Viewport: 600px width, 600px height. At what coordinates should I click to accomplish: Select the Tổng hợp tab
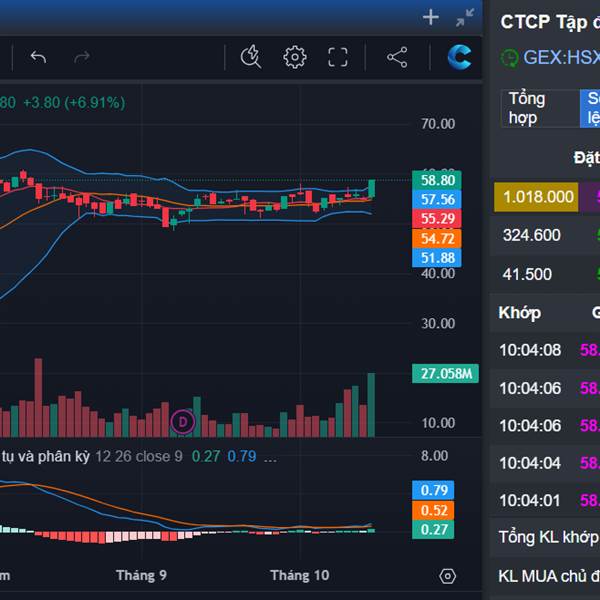(540, 108)
